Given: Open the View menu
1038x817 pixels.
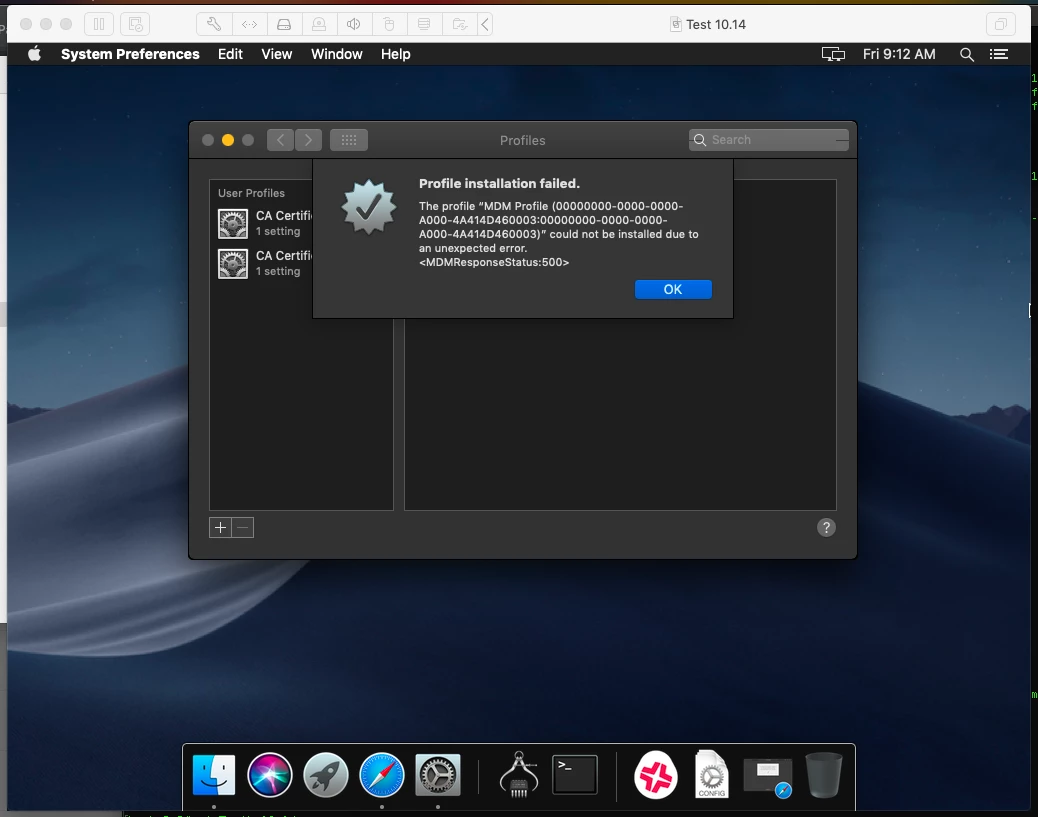Looking at the screenshot, I should 277,54.
